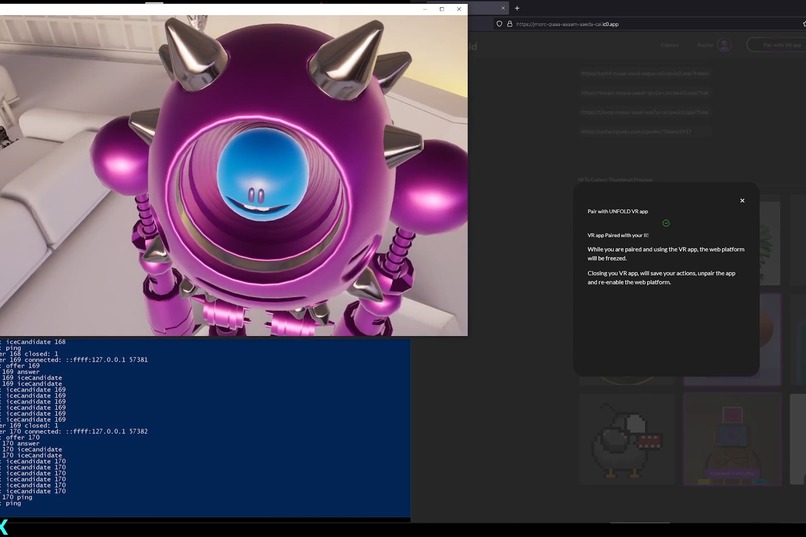Image resolution: width=806 pixels, height=537 pixels.
Task: Click the 'NFTs Gallery Thumbnail Preview' label
Action: pos(615,180)
